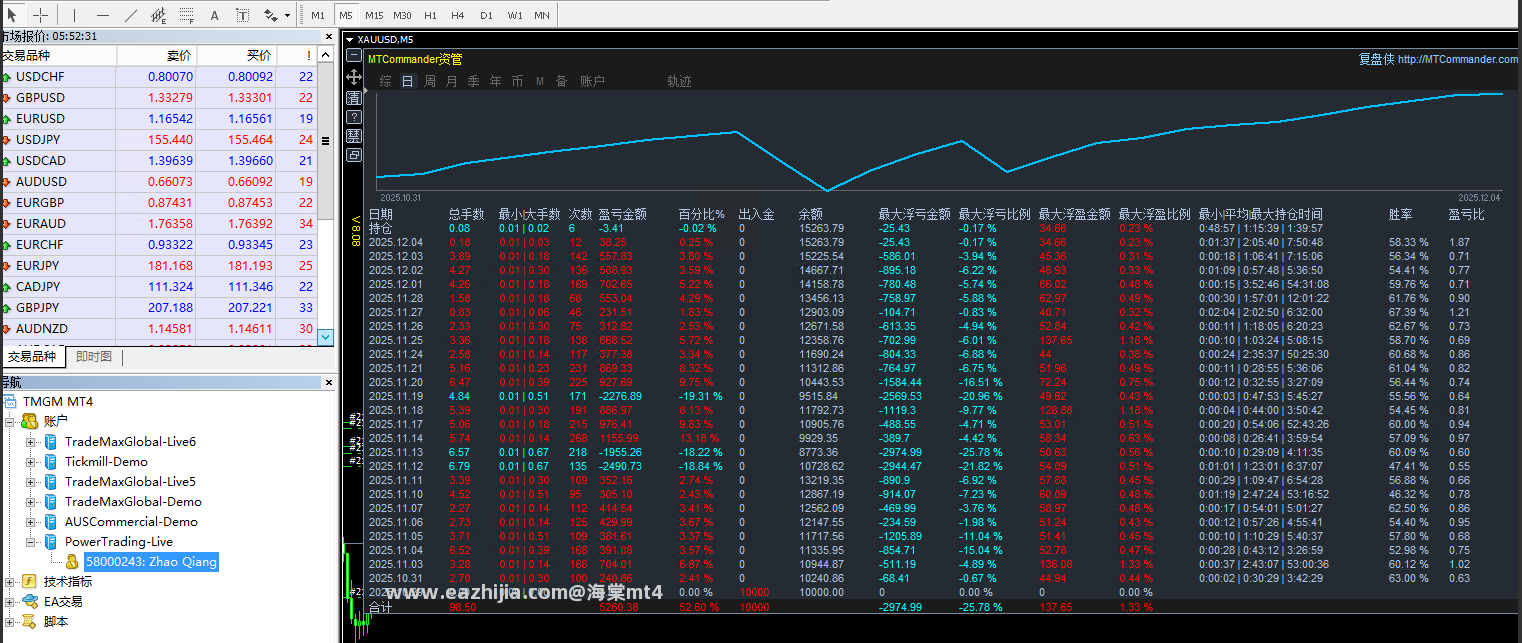The width and height of the screenshot is (1522, 643).
Task: Select the 综 summary tab
Action: [x=386, y=81]
